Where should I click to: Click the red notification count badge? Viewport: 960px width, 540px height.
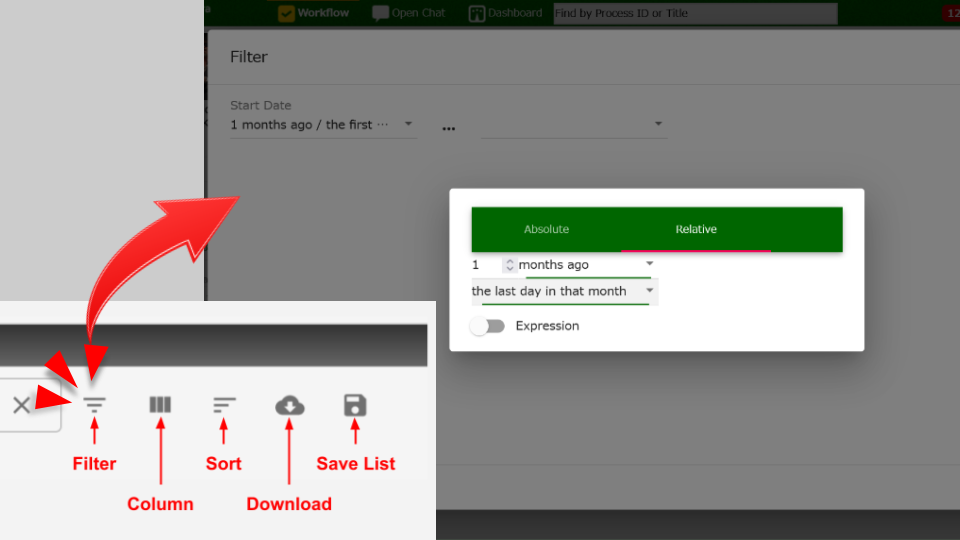click(950, 13)
